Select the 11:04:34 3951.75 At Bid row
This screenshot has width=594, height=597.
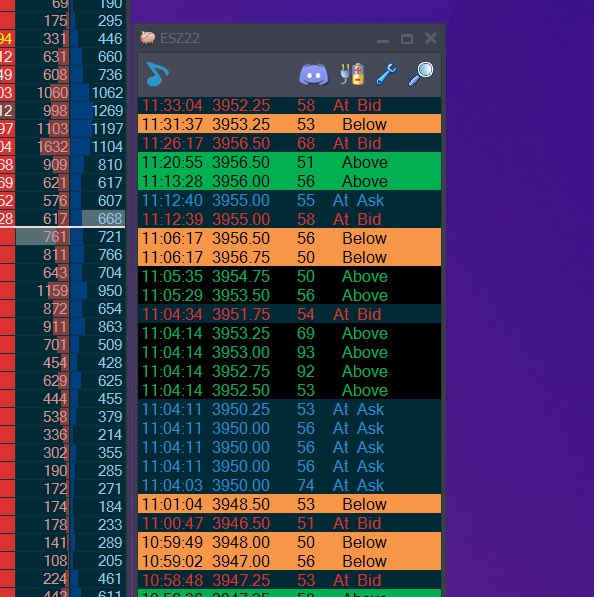click(289, 314)
